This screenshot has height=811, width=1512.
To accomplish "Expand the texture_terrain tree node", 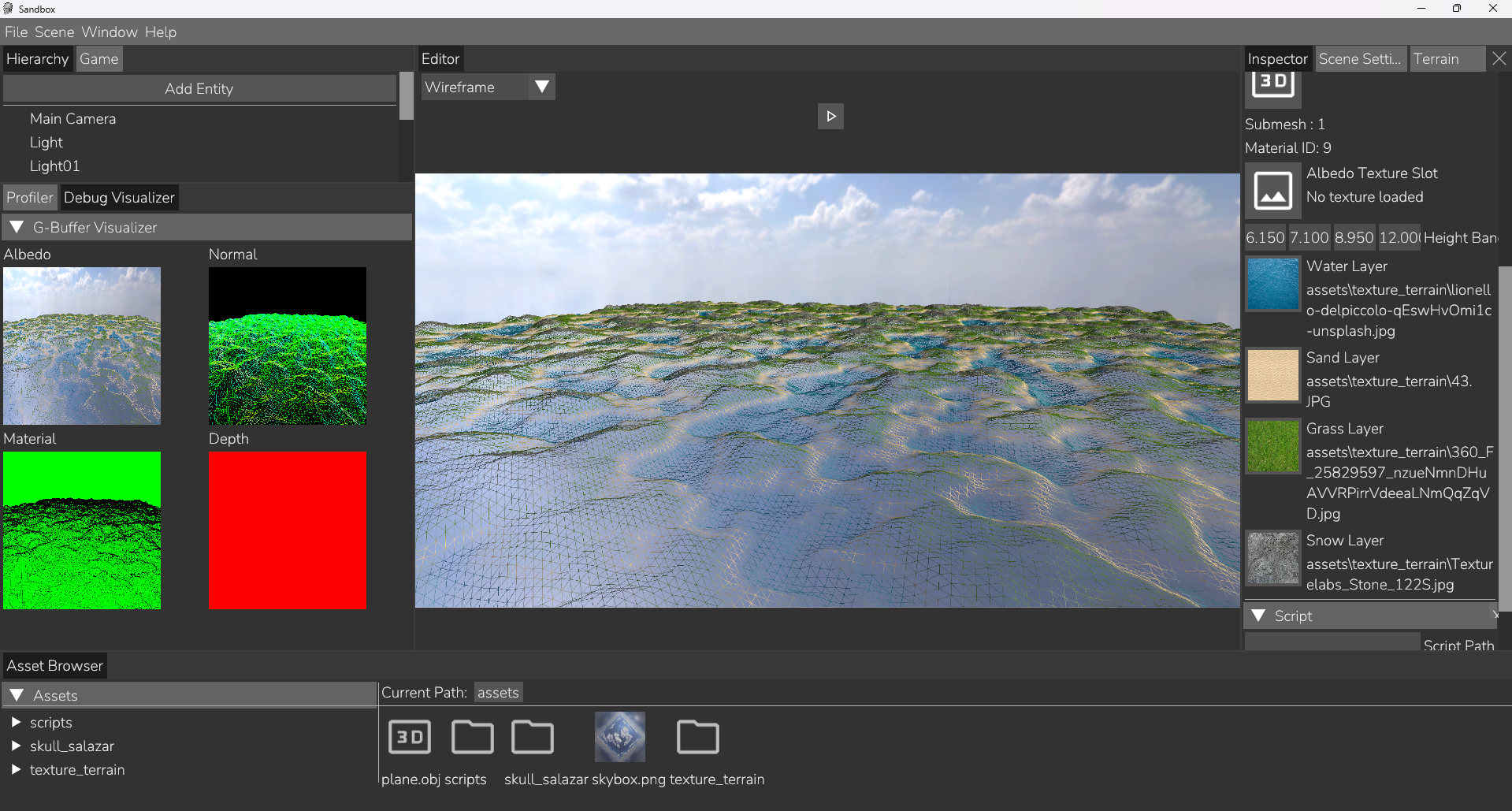I will [16, 769].
